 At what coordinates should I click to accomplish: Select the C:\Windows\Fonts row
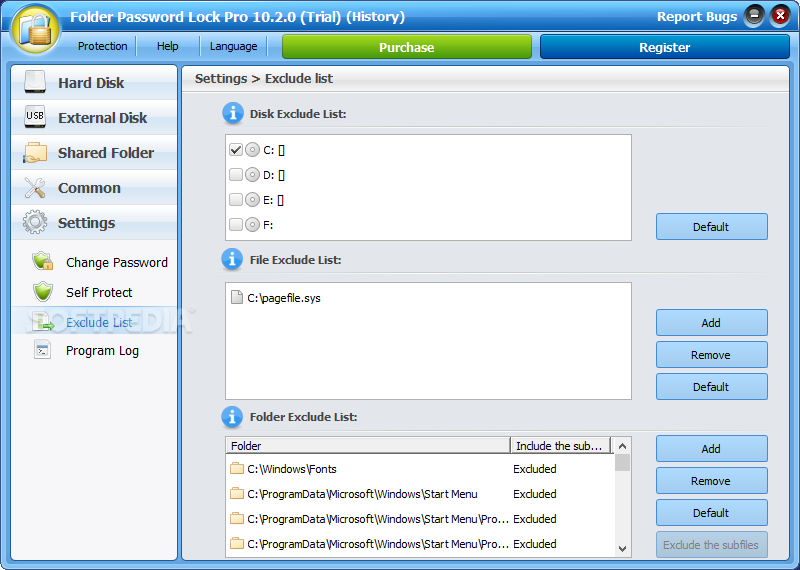(x=420, y=468)
